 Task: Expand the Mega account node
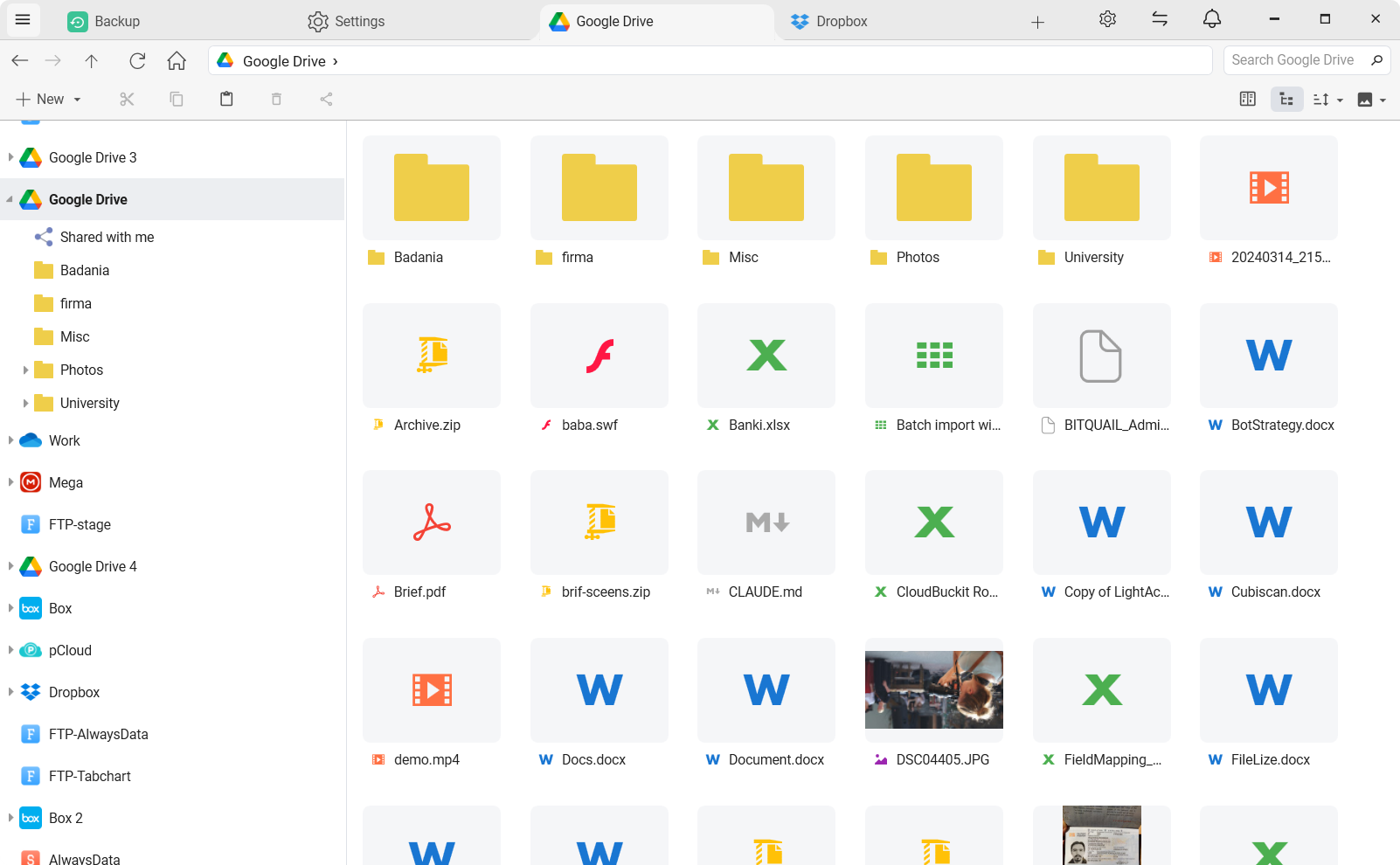tap(10, 482)
